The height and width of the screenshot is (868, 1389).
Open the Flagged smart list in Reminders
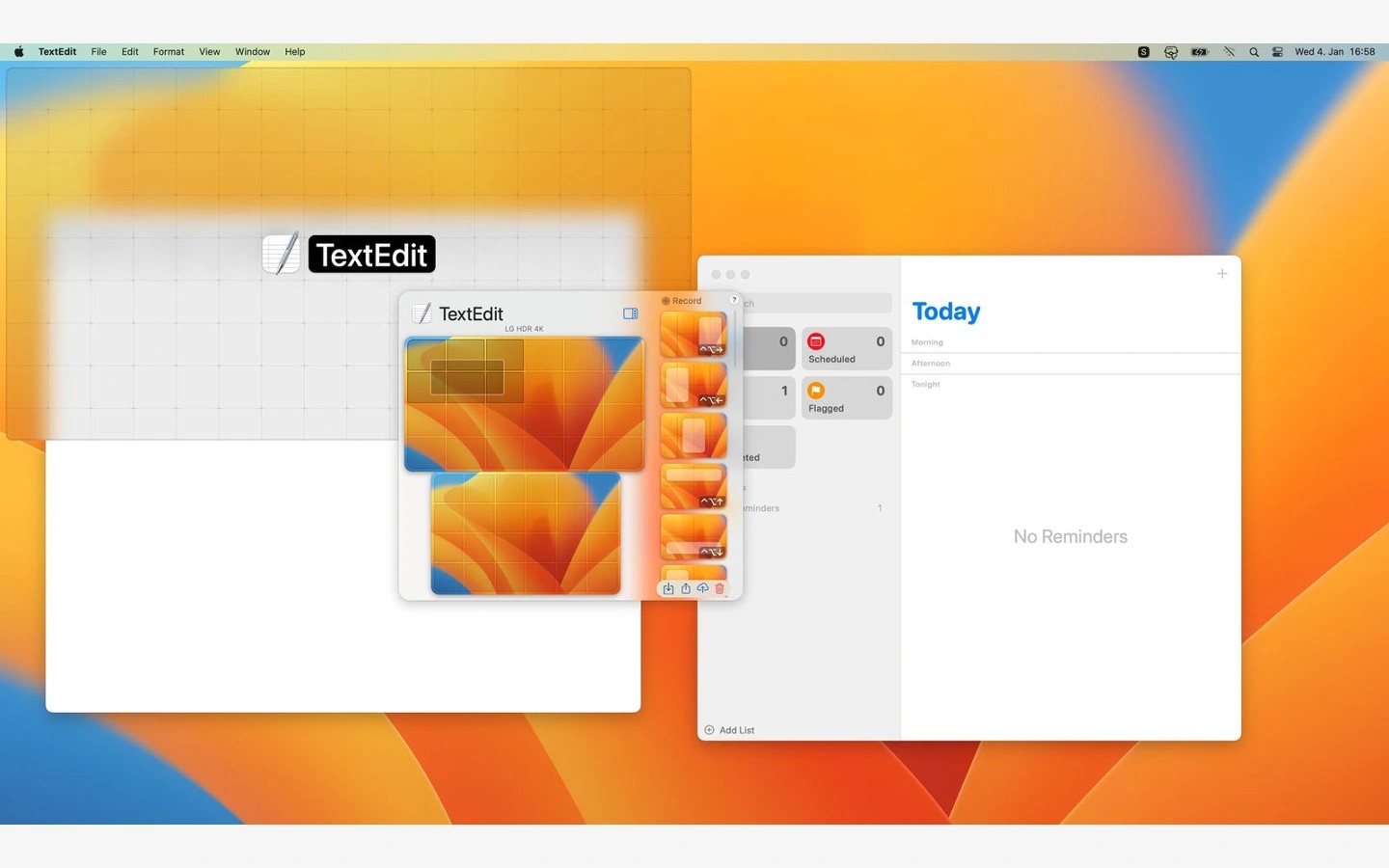point(847,398)
